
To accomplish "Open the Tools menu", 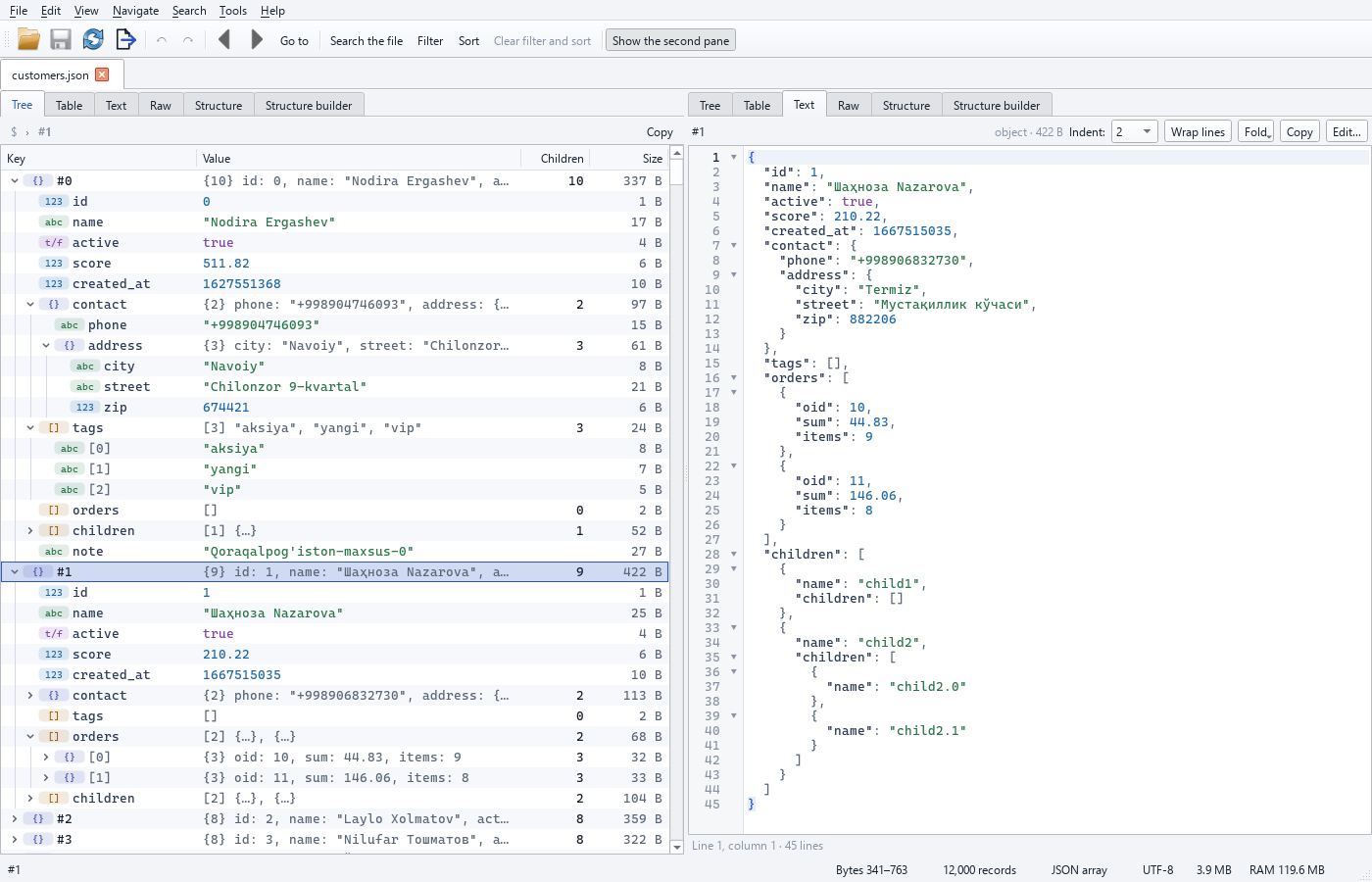I will (x=233, y=11).
